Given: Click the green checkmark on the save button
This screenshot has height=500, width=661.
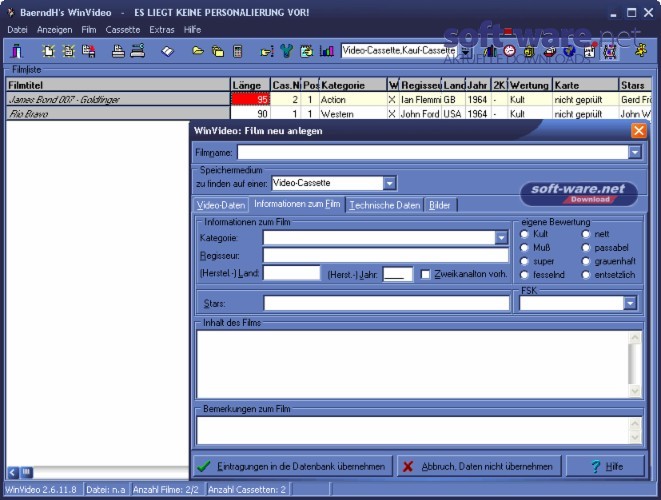Looking at the screenshot, I should [204, 466].
